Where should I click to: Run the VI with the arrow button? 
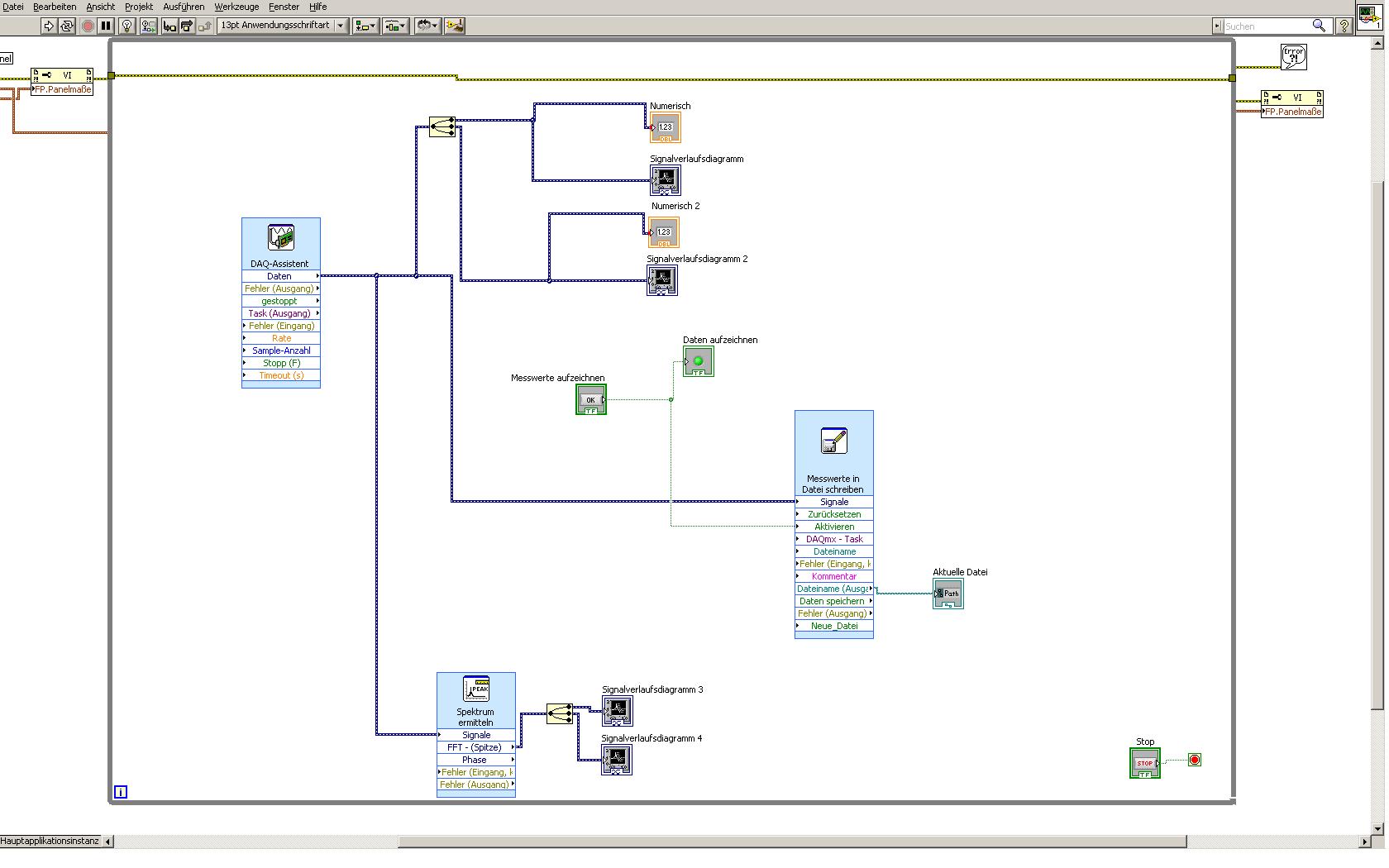[x=49, y=26]
